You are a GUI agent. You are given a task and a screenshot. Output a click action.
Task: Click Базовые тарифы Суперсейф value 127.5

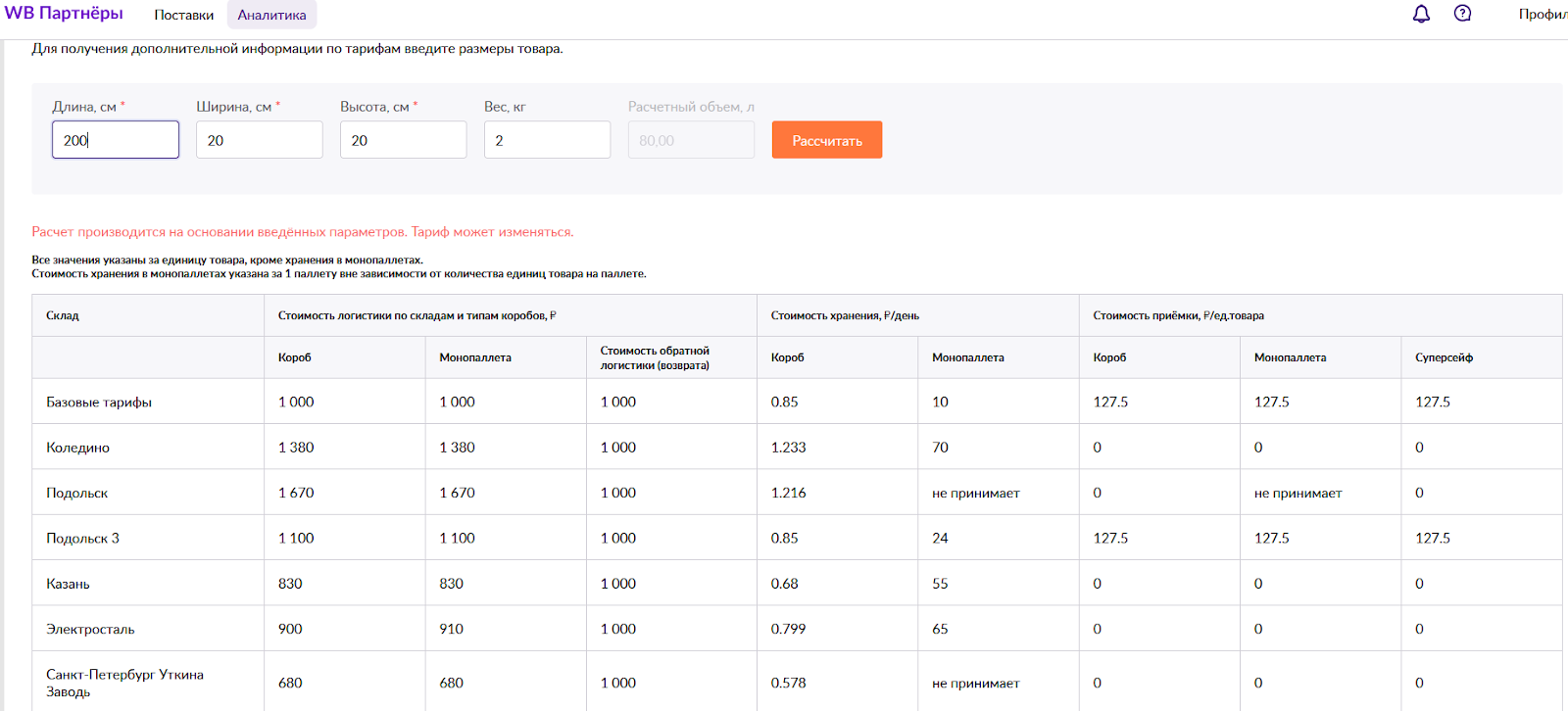pyautogui.click(x=1433, y=402)
